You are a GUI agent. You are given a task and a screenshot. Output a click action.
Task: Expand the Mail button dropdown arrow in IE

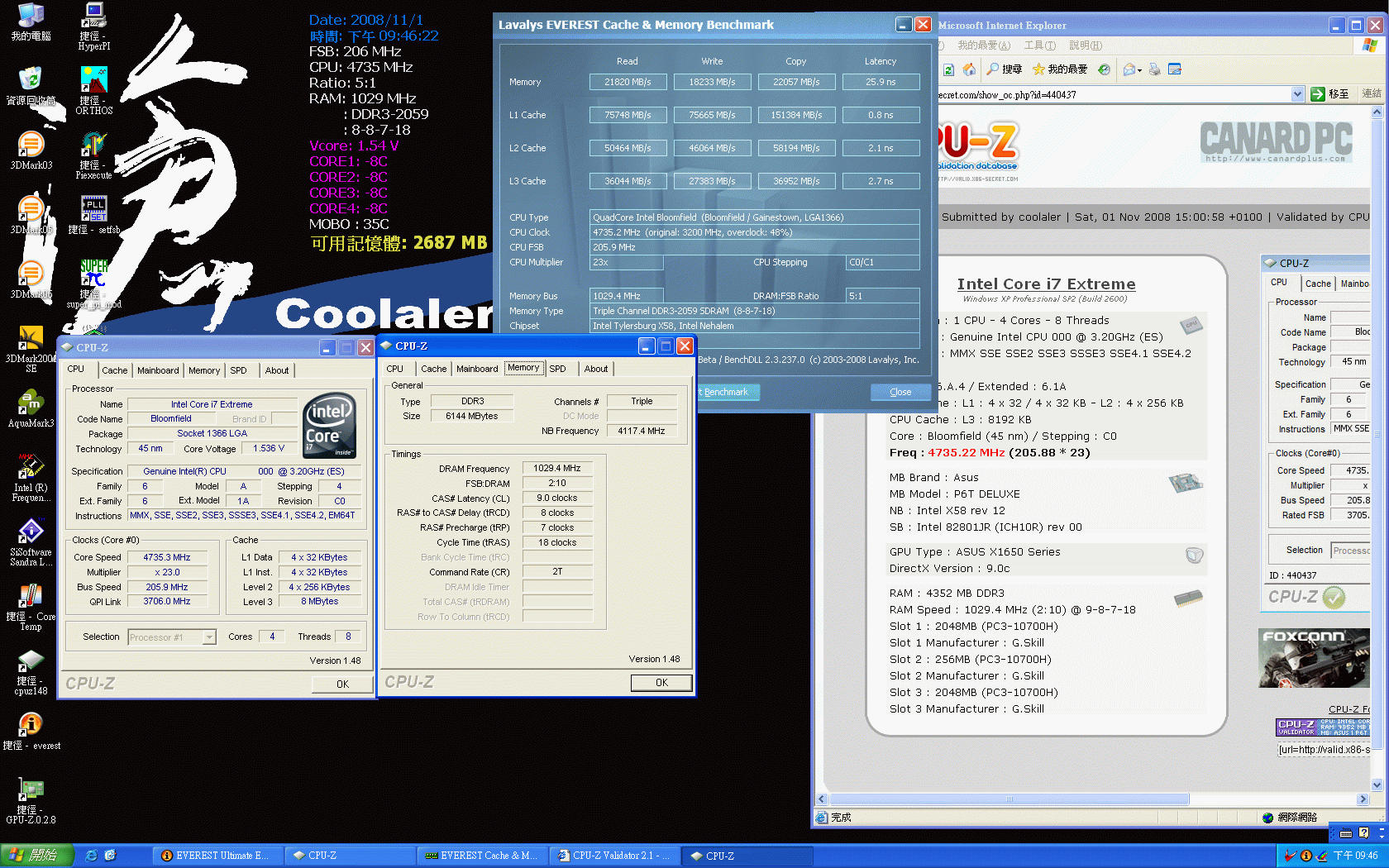pyautogui.click(x=1140, y=70)
